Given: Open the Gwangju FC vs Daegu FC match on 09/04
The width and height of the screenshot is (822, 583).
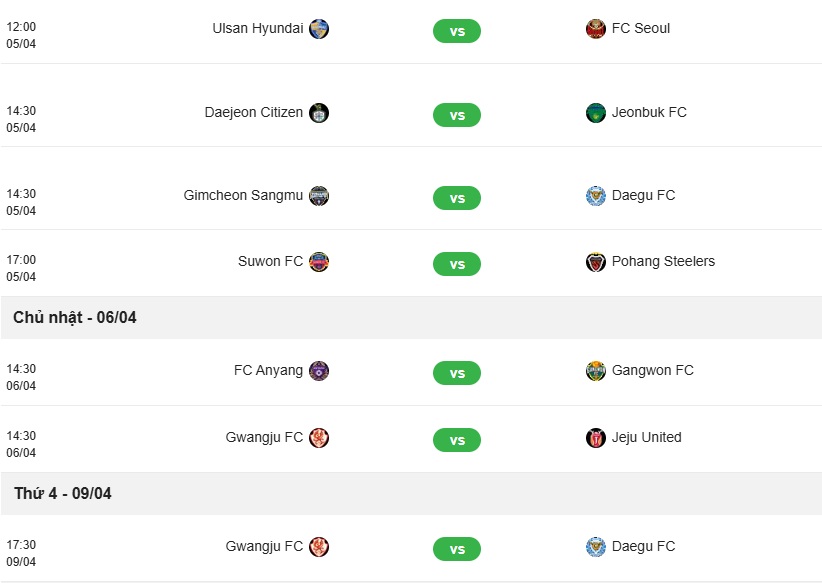Looking at the screenshot, I should pos(457,549).
